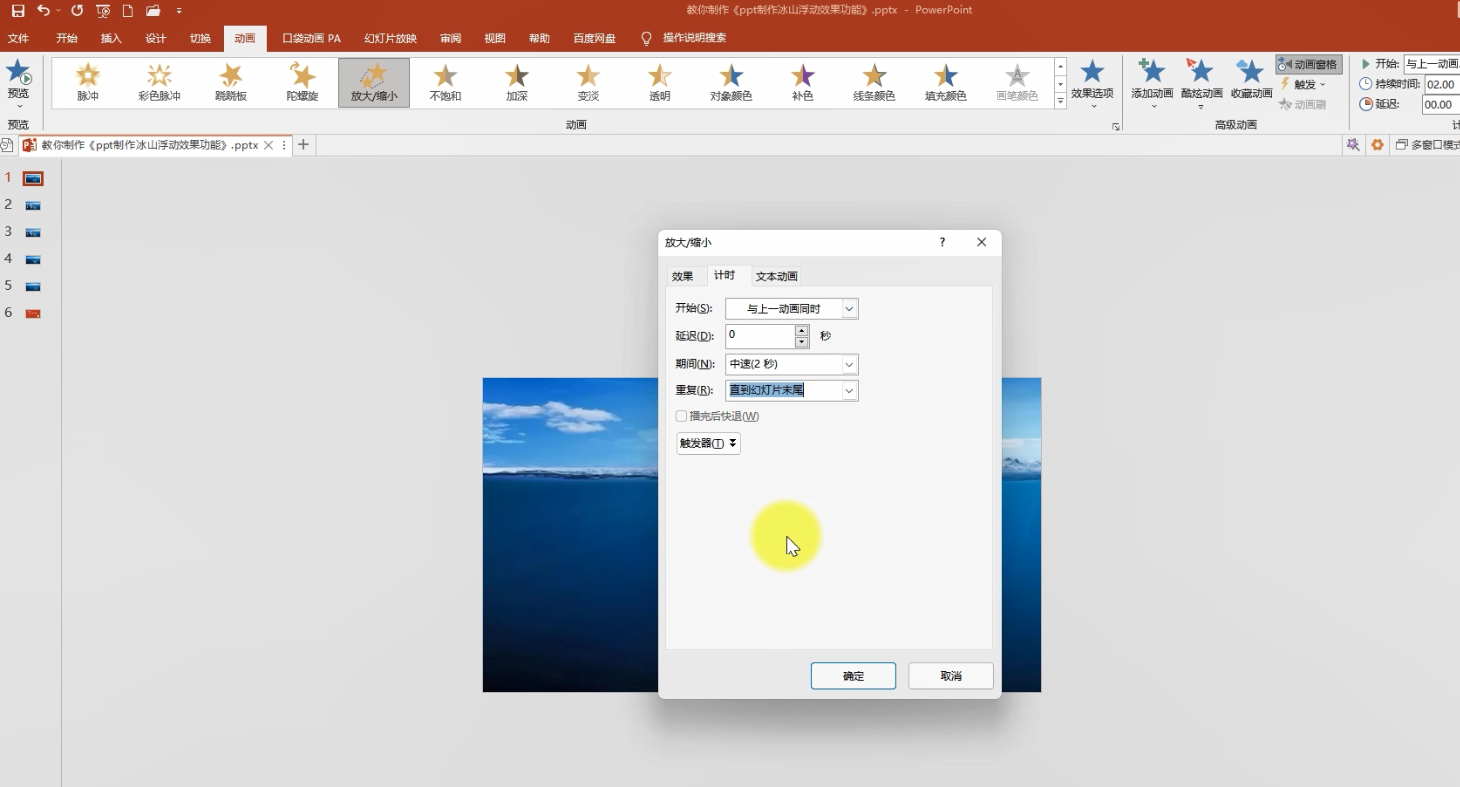This screenshot has height=787, width=1460.
Task: Open the 幻灯片放映 tab
Action: pyautogui.click(x=390, y=38)
